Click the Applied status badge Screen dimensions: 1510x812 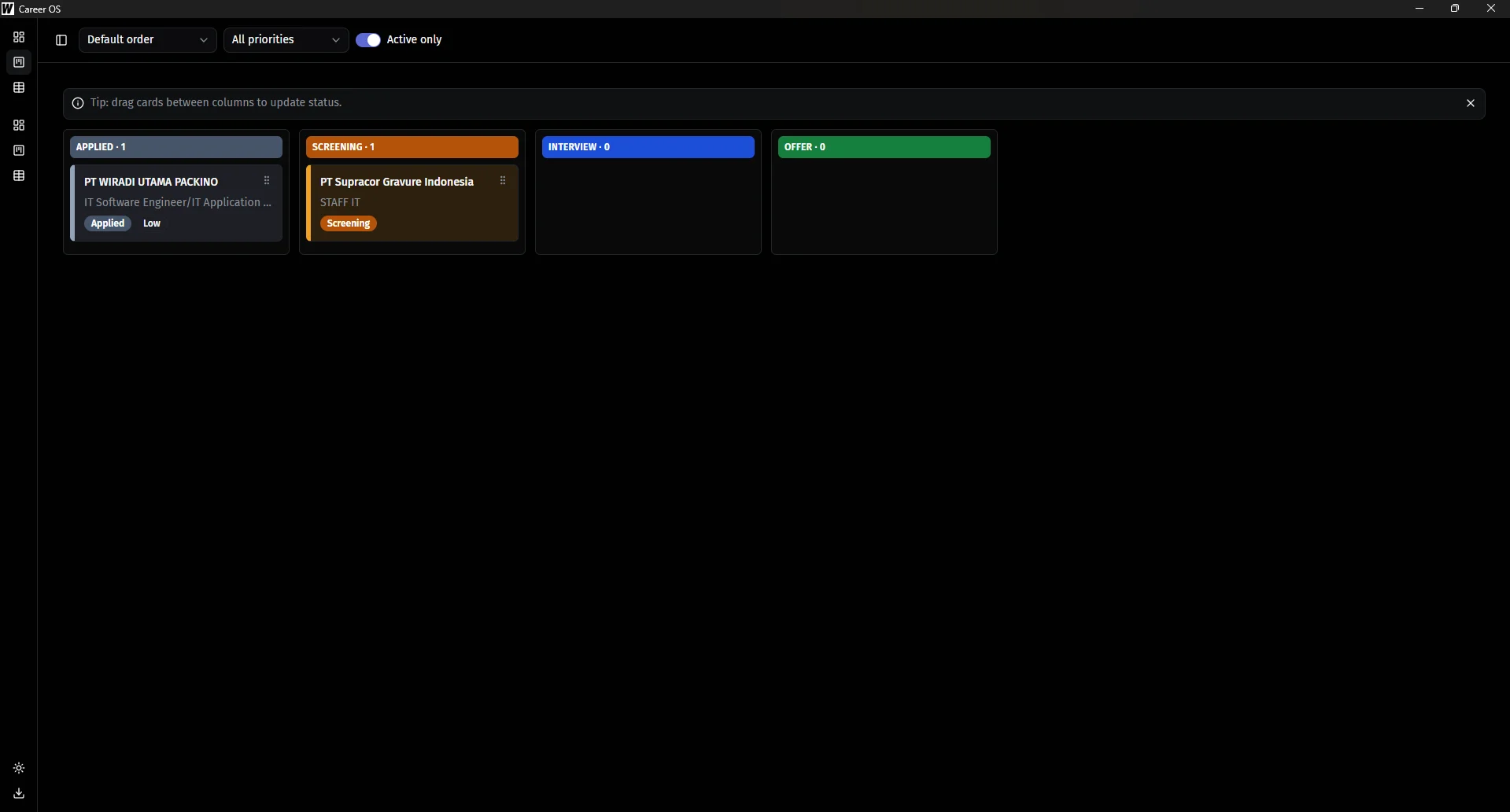click(108, 223)
